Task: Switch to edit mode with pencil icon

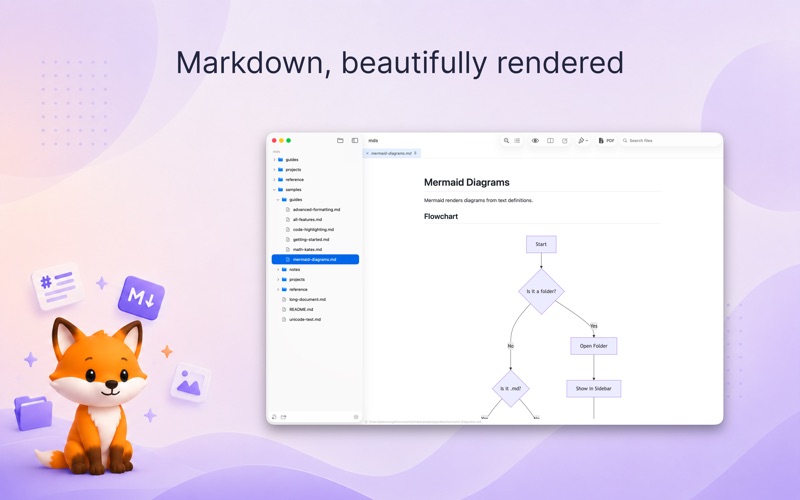Action: tap(565, 140)
